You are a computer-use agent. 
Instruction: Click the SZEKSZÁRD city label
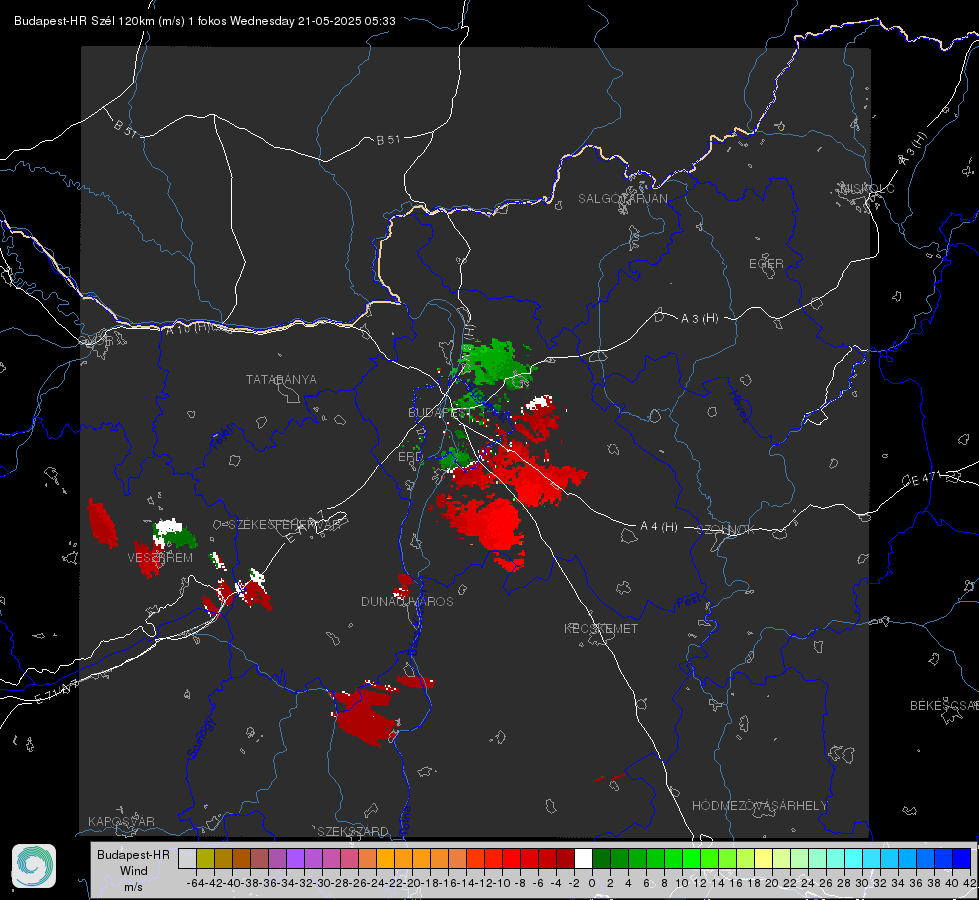click(353, 831)
